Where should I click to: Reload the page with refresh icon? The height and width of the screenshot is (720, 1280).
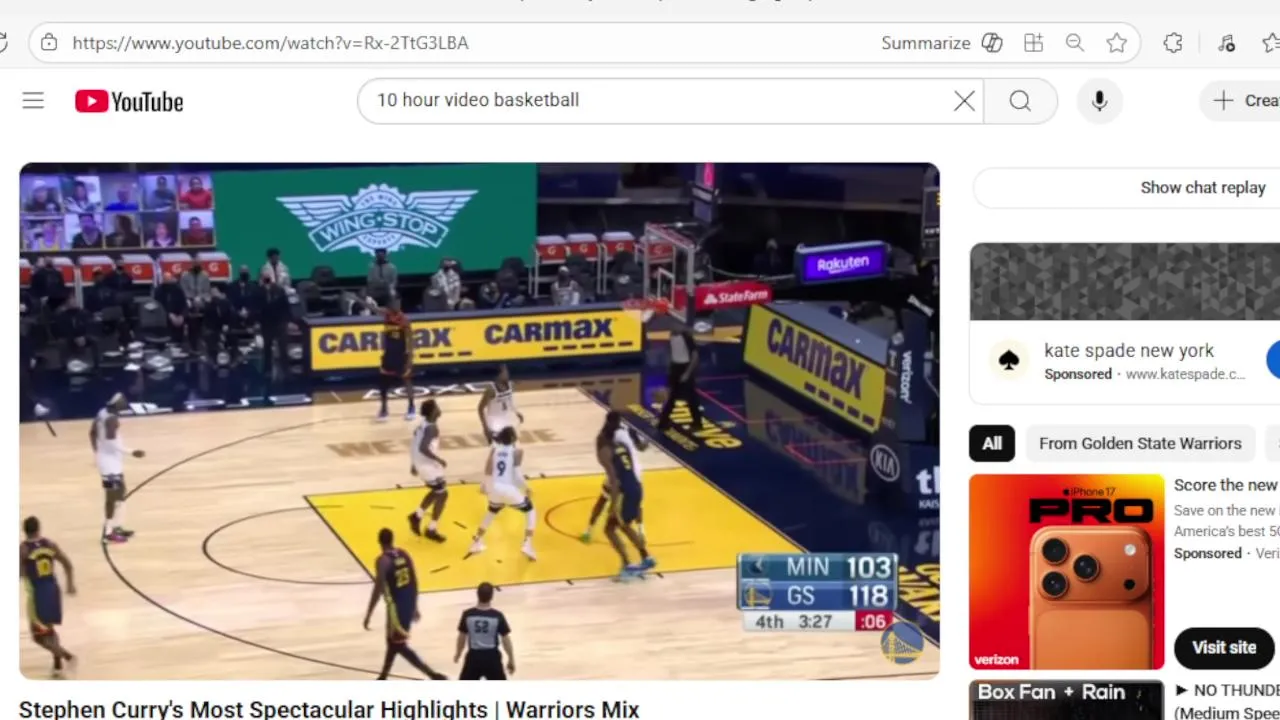pyautogui.click(x=3, y=43)
